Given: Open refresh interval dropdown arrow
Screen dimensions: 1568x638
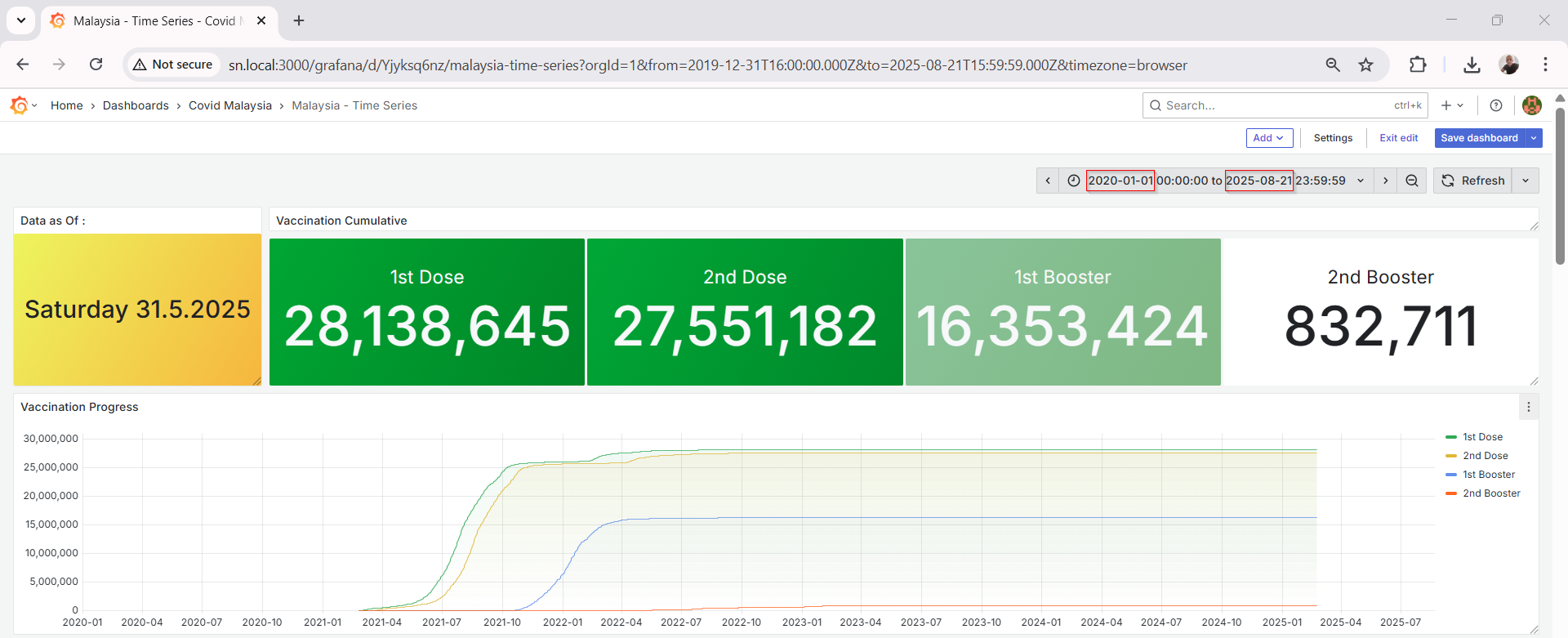Looking at the screenshot, I should (1526, 181).
